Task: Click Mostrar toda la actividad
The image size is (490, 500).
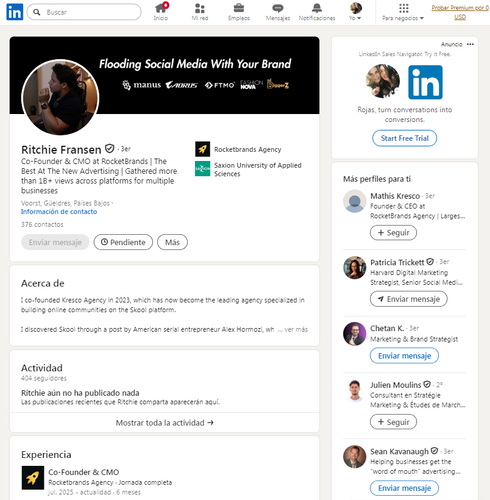Action: coord(165,423)
